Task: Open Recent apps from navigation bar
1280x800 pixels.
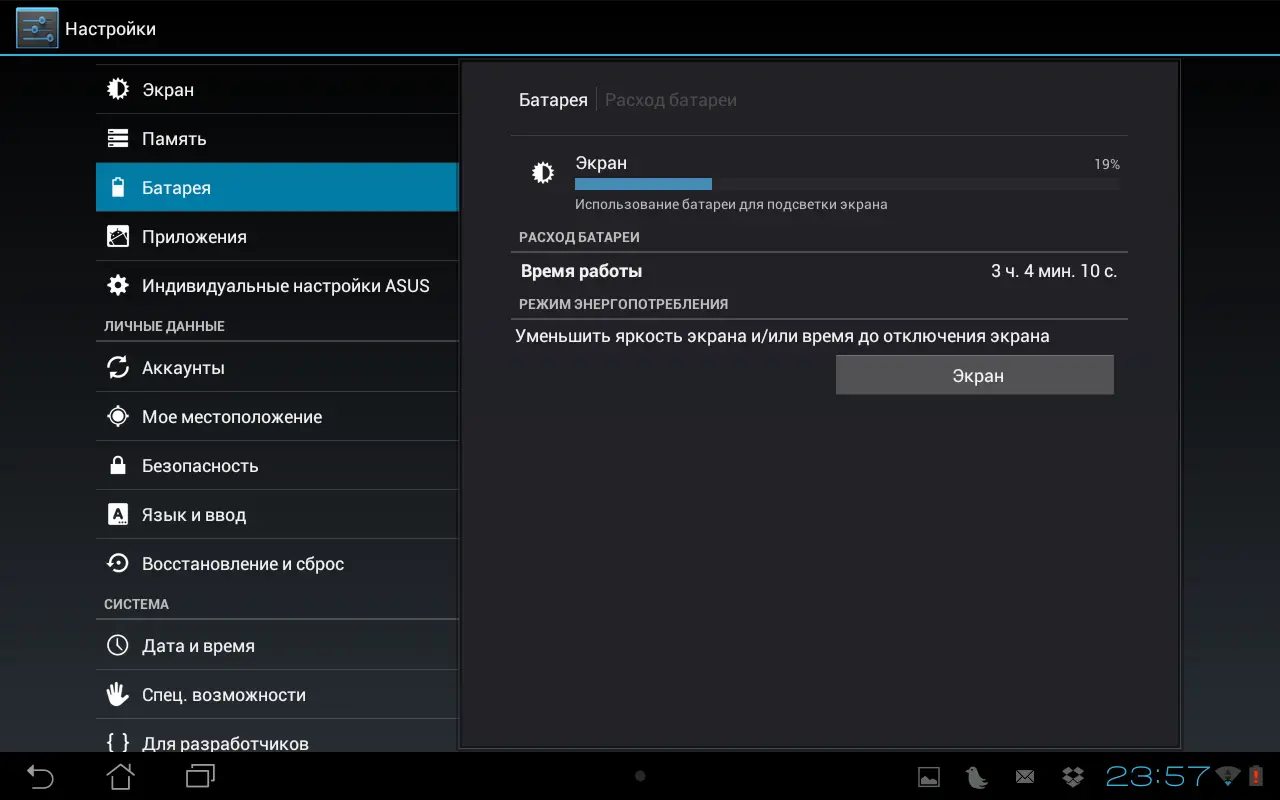Action: [201, 775]
